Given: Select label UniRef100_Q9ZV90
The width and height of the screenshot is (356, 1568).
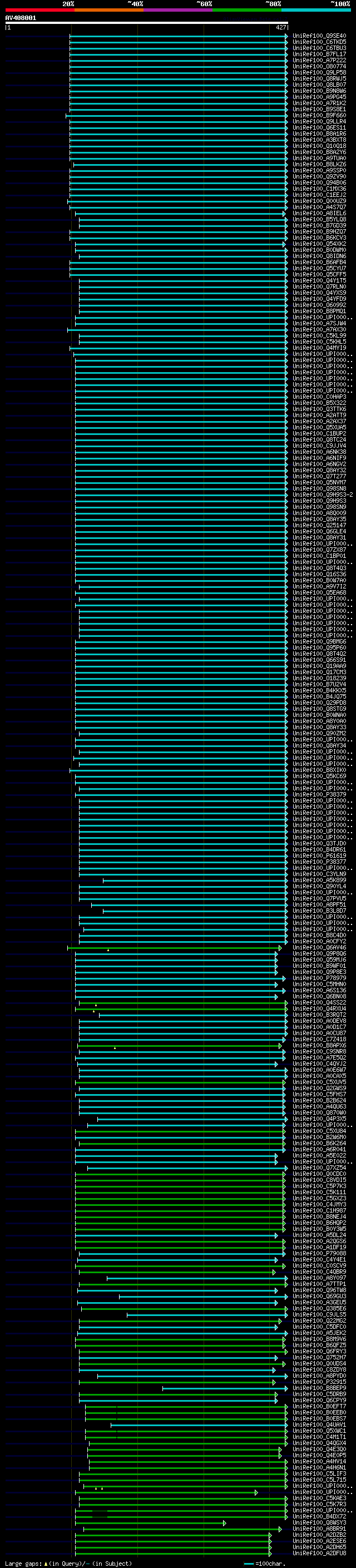Looking at the screenshot, I should pos(319,176).
